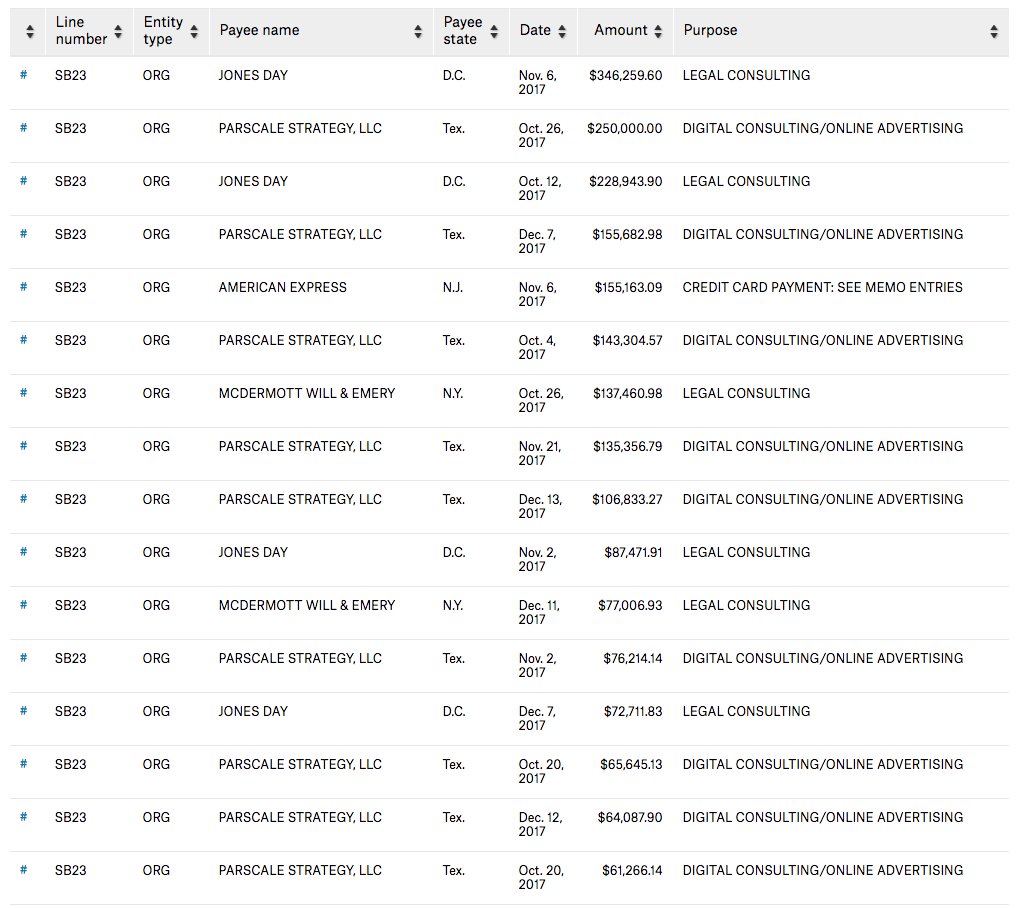This screenshot has height=908, width=1024.
Task: Open # link for $106,833.27 Parscale row
Action: pyautogui.click(x=24, y=498)
